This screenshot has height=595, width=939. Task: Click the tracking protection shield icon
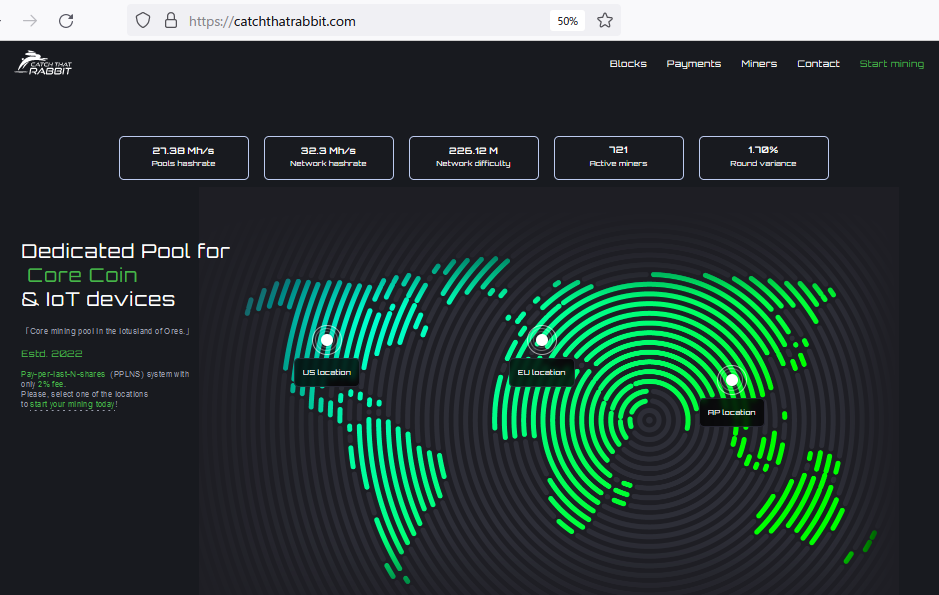click(143, 21)
